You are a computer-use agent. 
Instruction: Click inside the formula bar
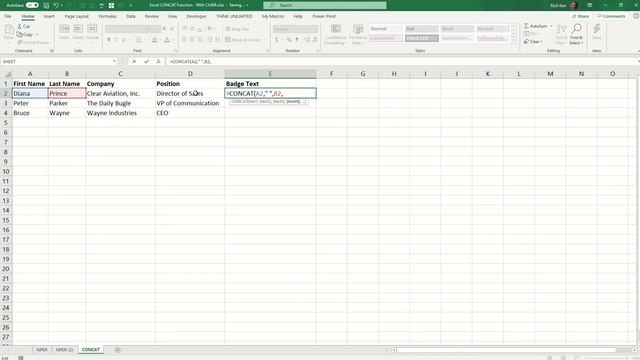tap(402, 61)
